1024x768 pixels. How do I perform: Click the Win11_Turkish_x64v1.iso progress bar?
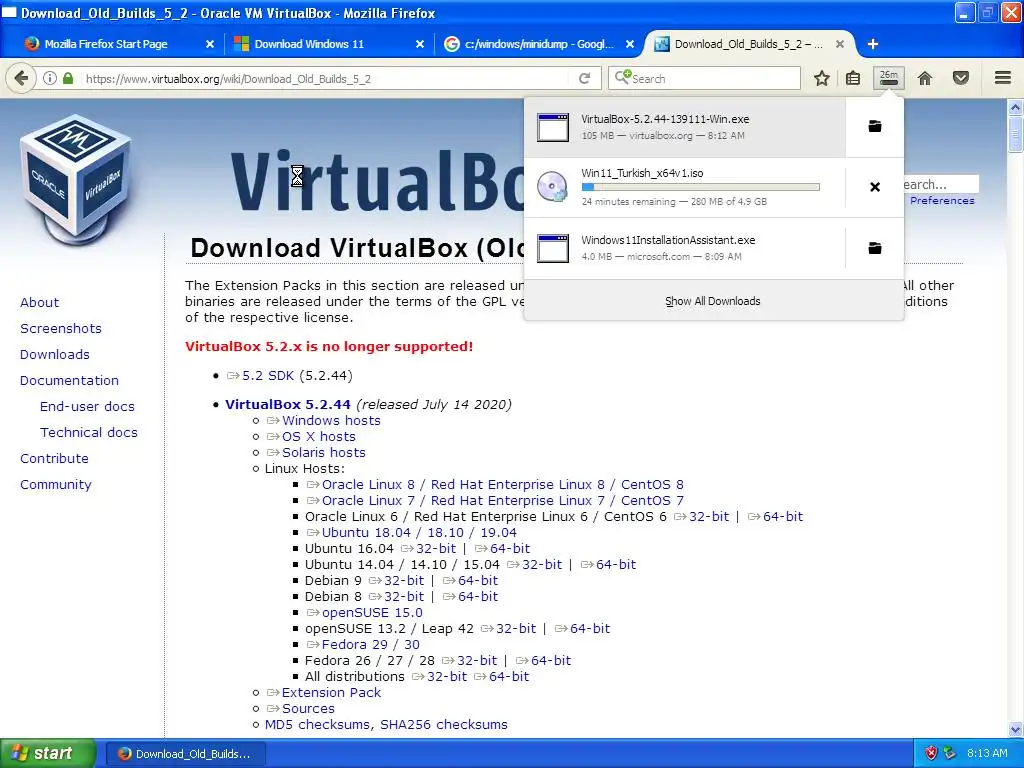700,187
